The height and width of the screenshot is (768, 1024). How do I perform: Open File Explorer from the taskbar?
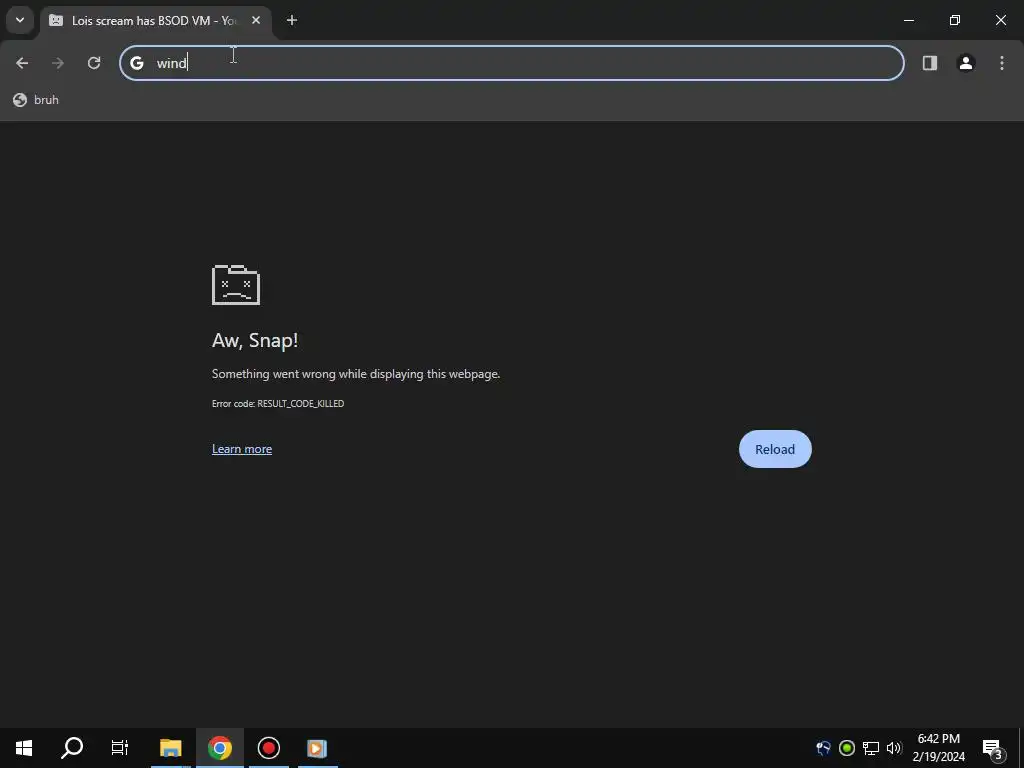coord(170,748)
